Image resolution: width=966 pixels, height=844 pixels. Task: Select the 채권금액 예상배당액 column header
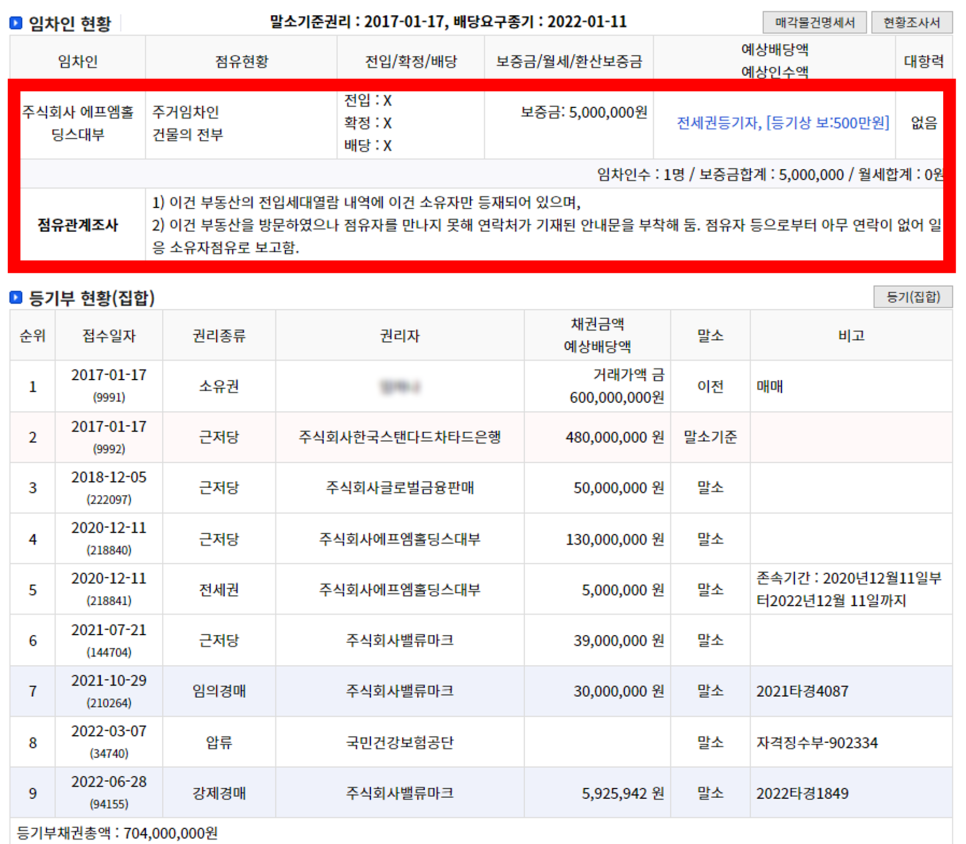pos(597,336)
